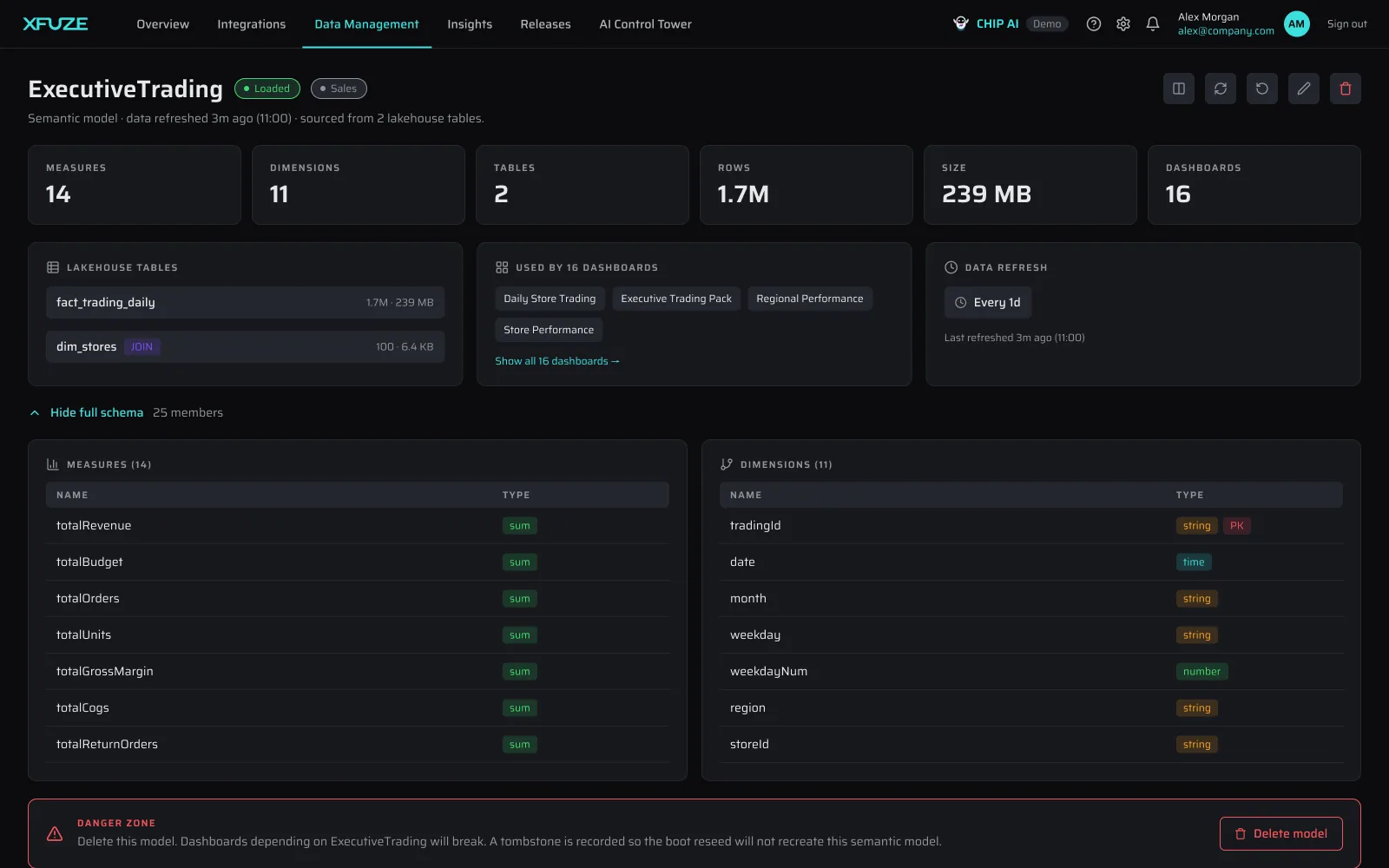1389x868 pixels.
Task: Open the Daily Store Trading dashboard chip
Action: (550, 299)
